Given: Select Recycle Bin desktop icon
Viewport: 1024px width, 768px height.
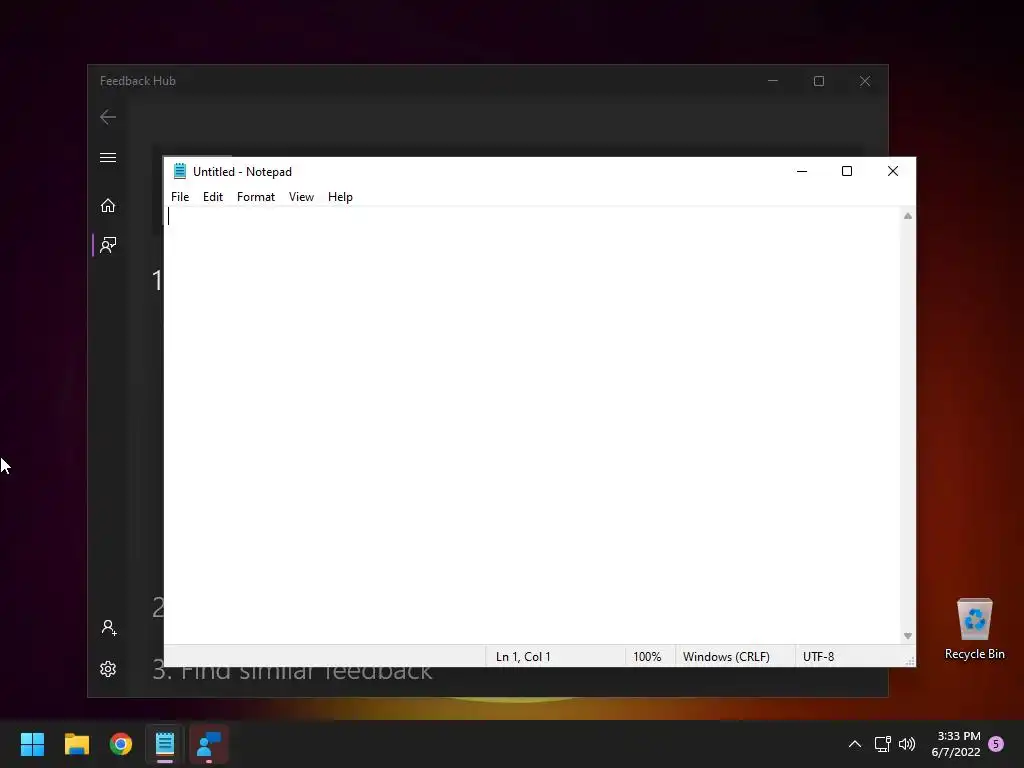Looking at the screenshot, I should (x=974, y=629).
